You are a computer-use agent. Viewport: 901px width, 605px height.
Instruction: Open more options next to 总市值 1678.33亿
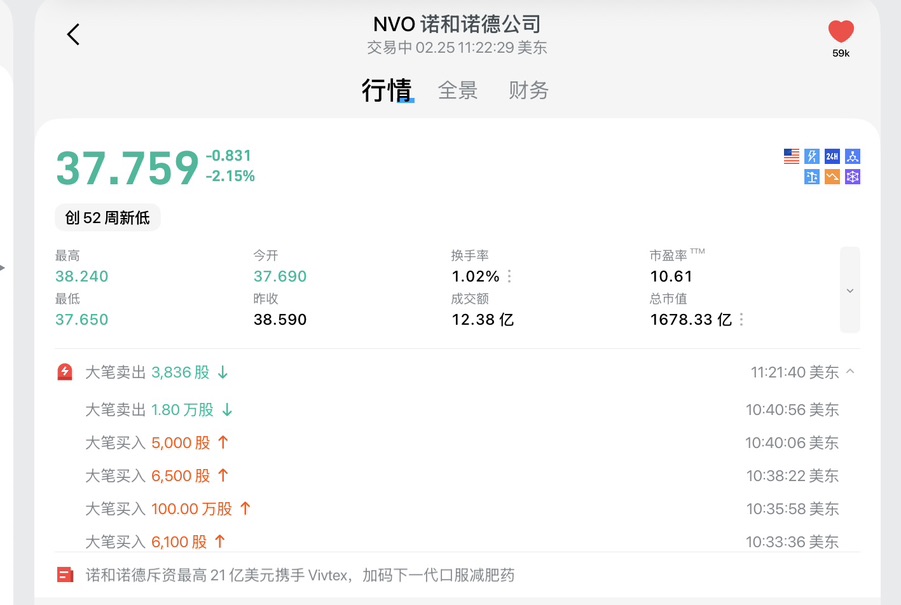(x=741, y=320)
